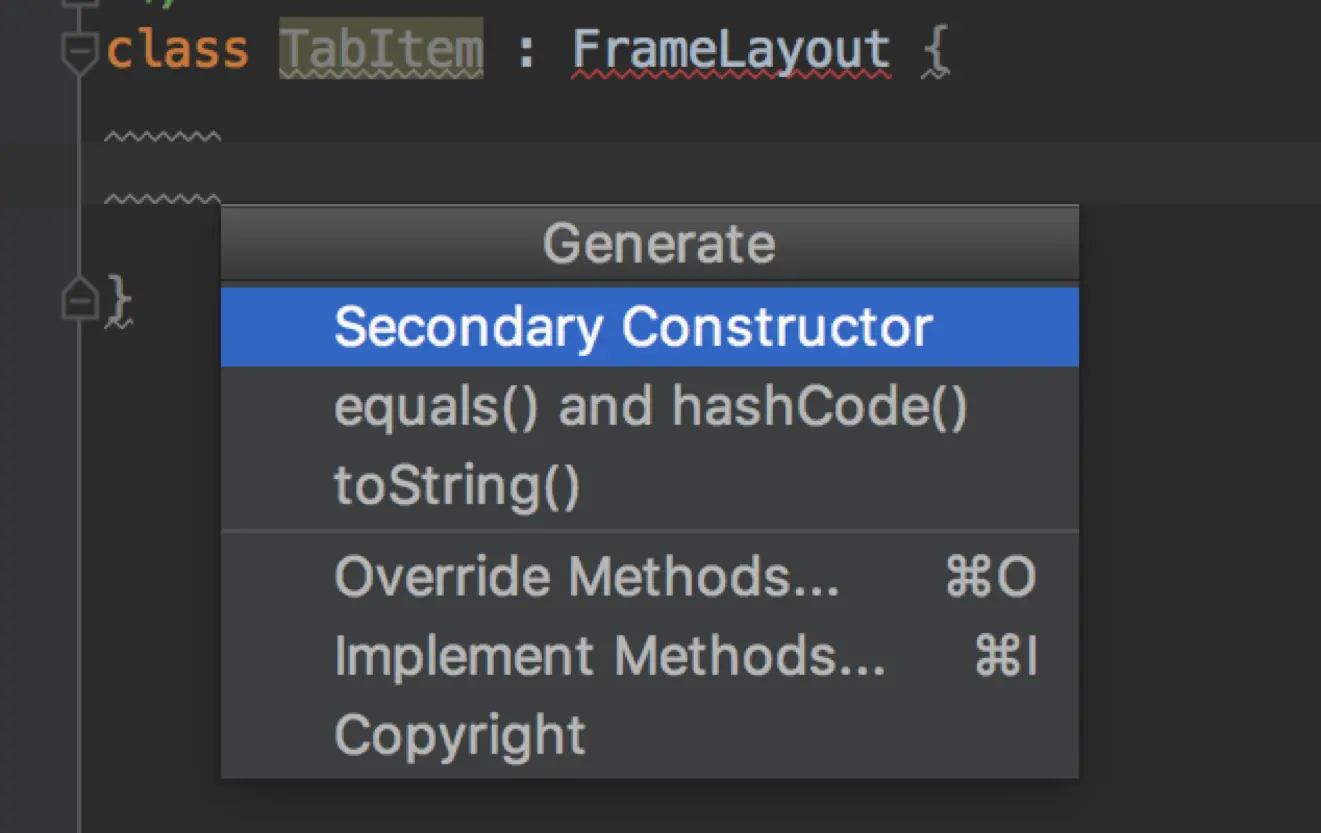
Task: Click the closing curly brace of the class
Action: click(x=119, y=297)
